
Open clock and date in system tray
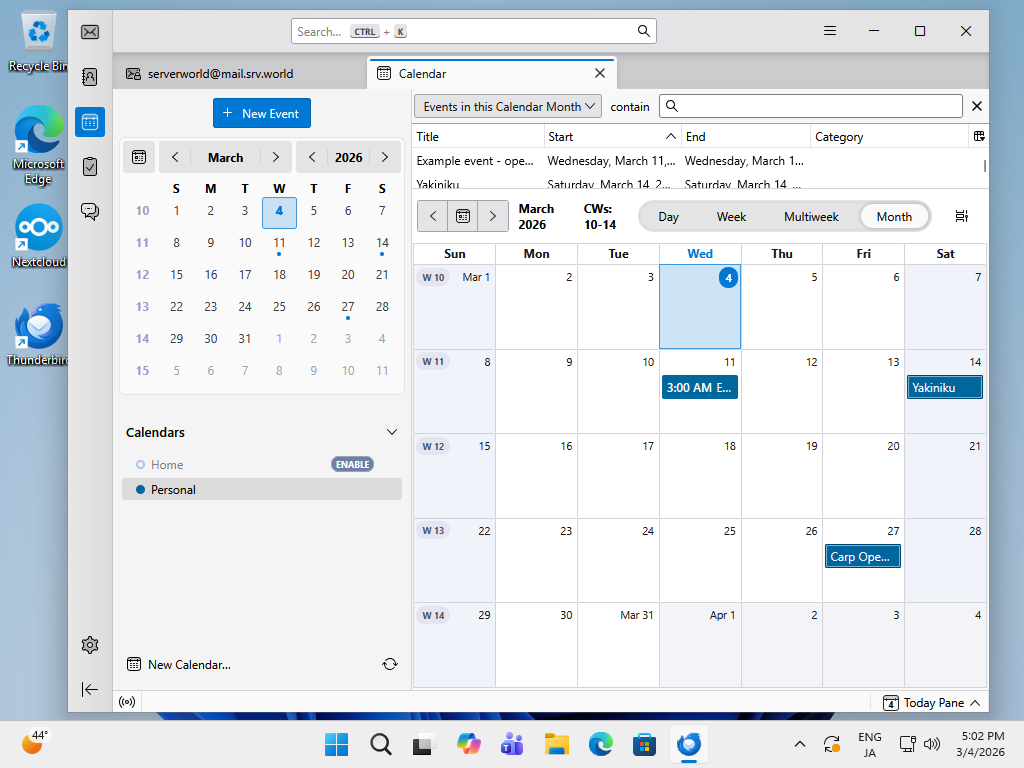click(x=982, y=744)
